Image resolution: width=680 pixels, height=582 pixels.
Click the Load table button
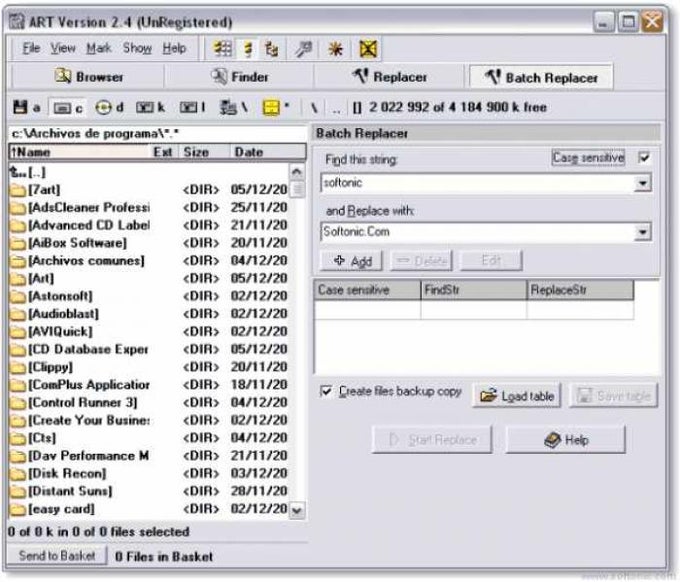[517, 396]
